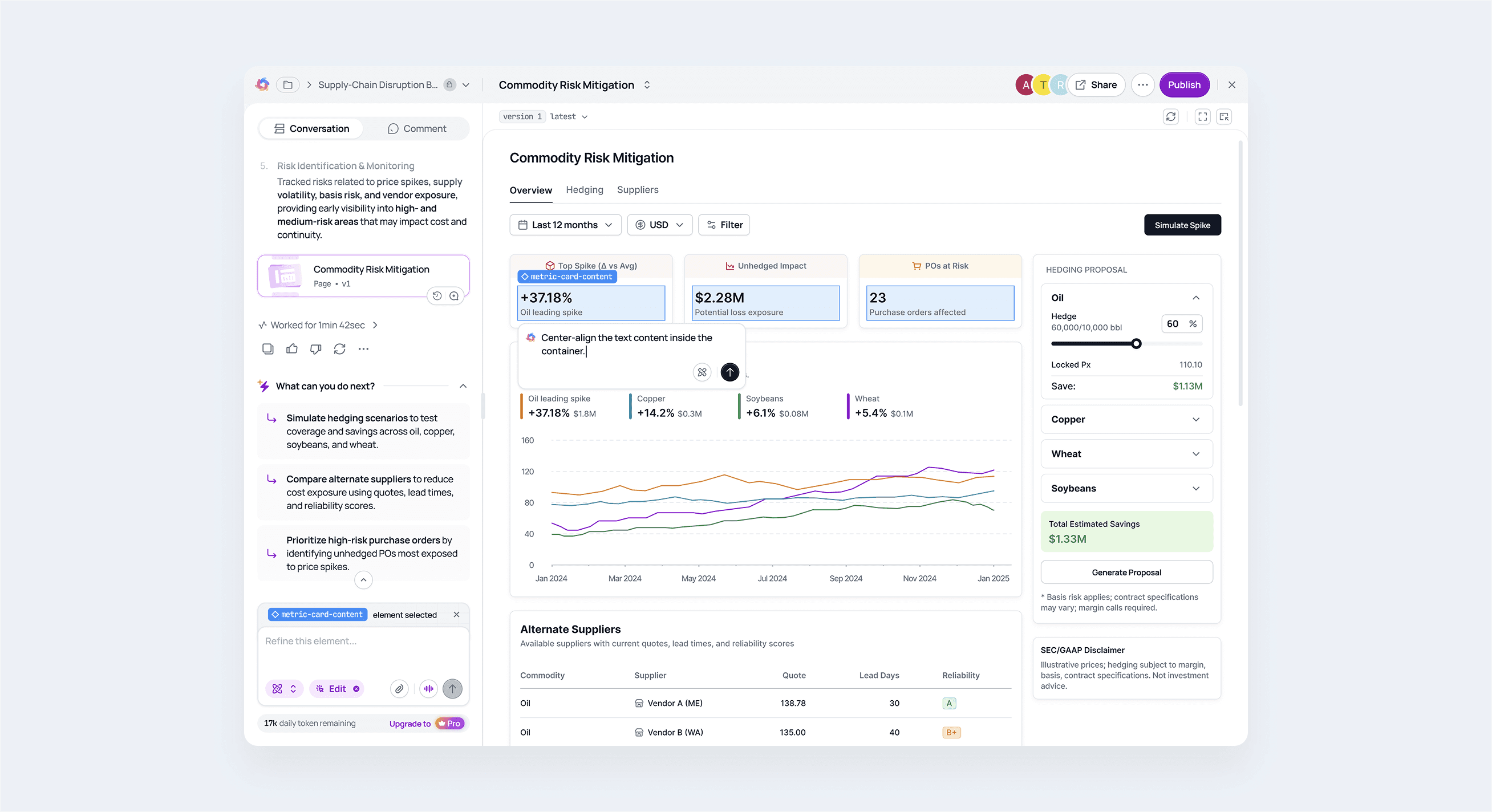Click the Simulate Spike button

point(1182,225)
